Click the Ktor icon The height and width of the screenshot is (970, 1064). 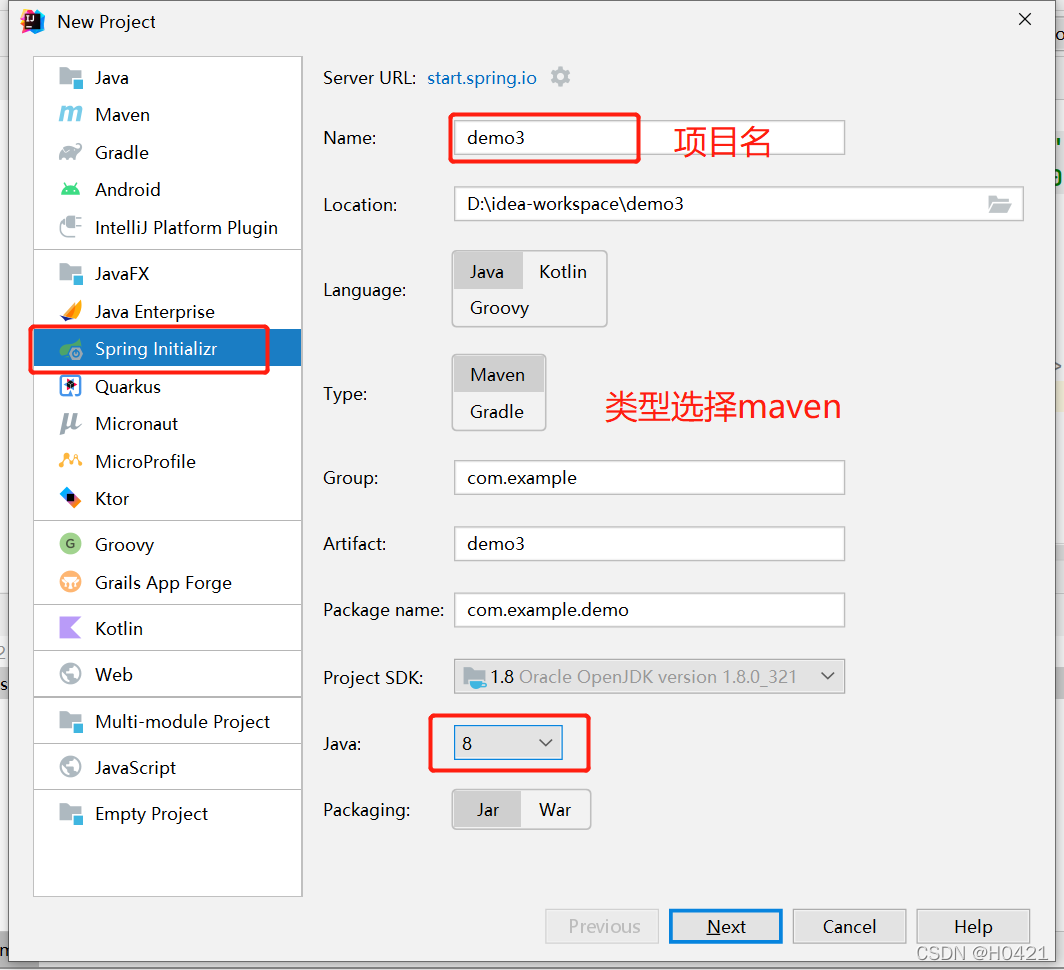(x=71, y=498)
